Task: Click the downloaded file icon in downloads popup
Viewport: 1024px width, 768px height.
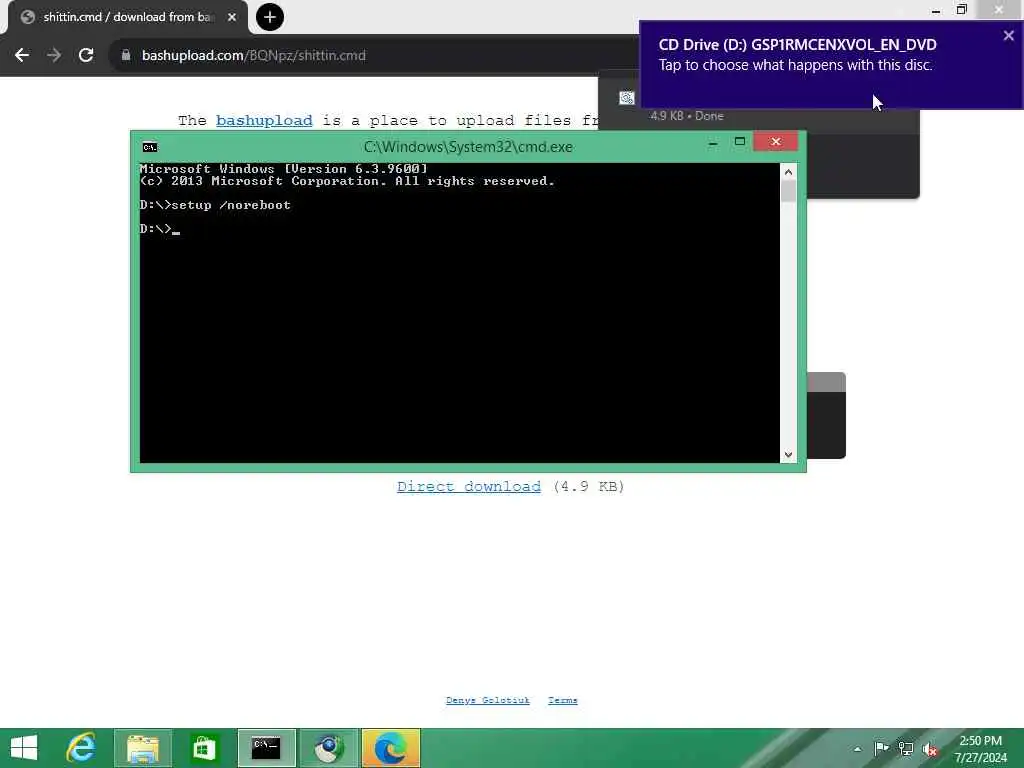Action: coord(627,98)
